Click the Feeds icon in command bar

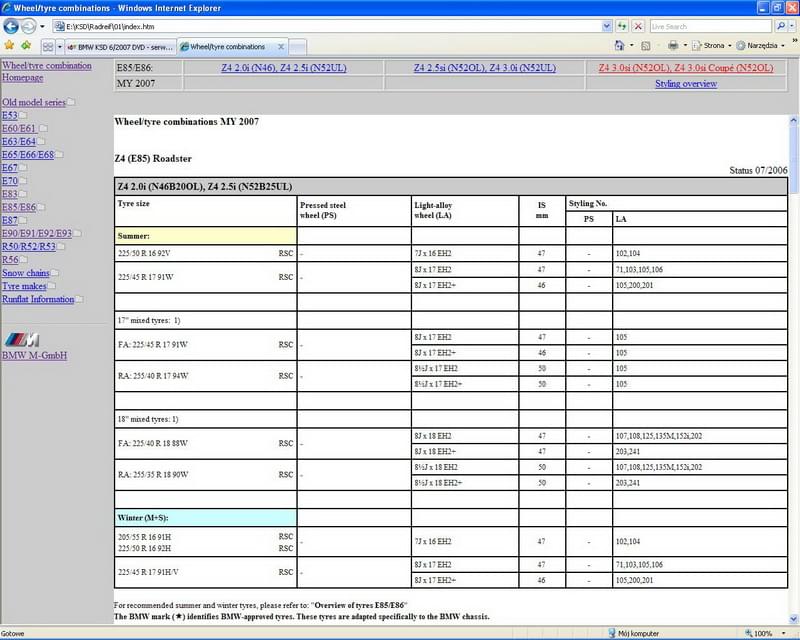click(646, 46)
